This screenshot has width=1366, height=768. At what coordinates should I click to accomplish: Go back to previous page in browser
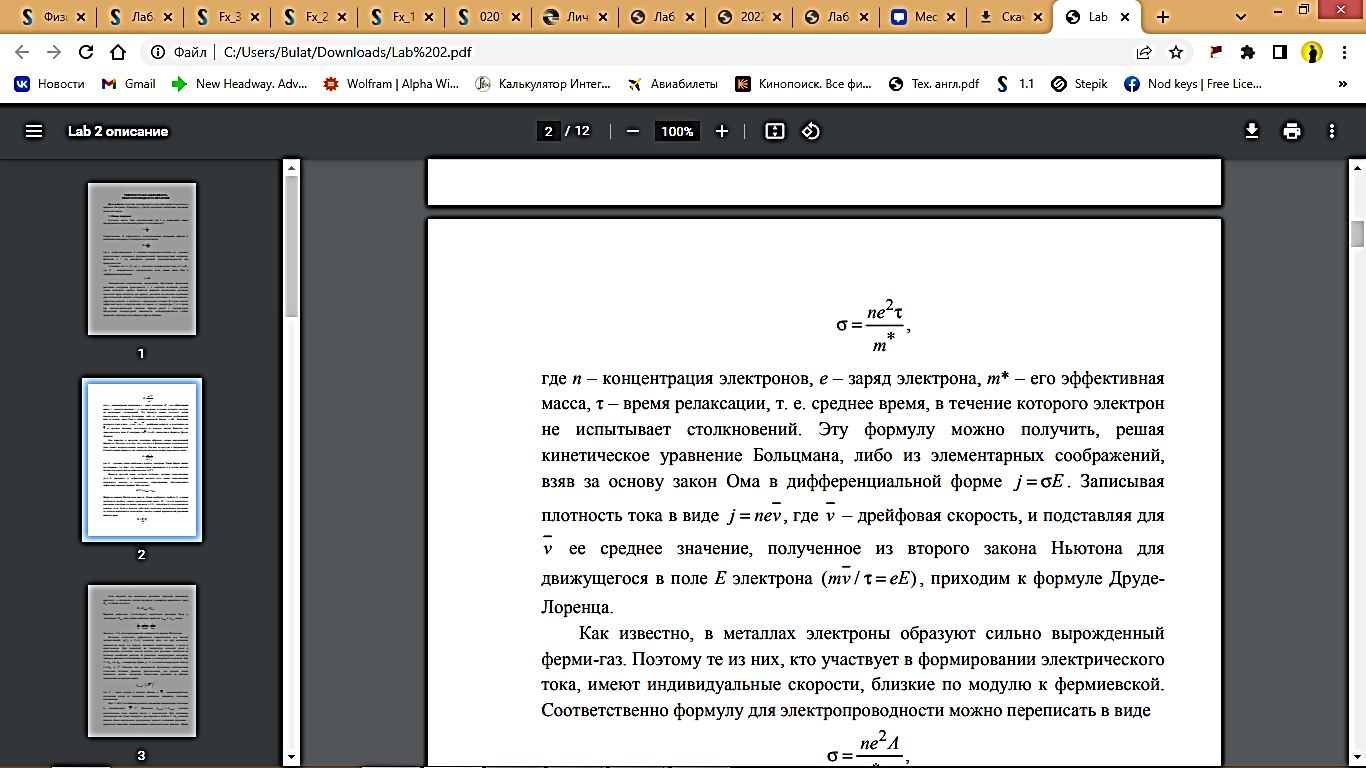click(x=22, y=52)
